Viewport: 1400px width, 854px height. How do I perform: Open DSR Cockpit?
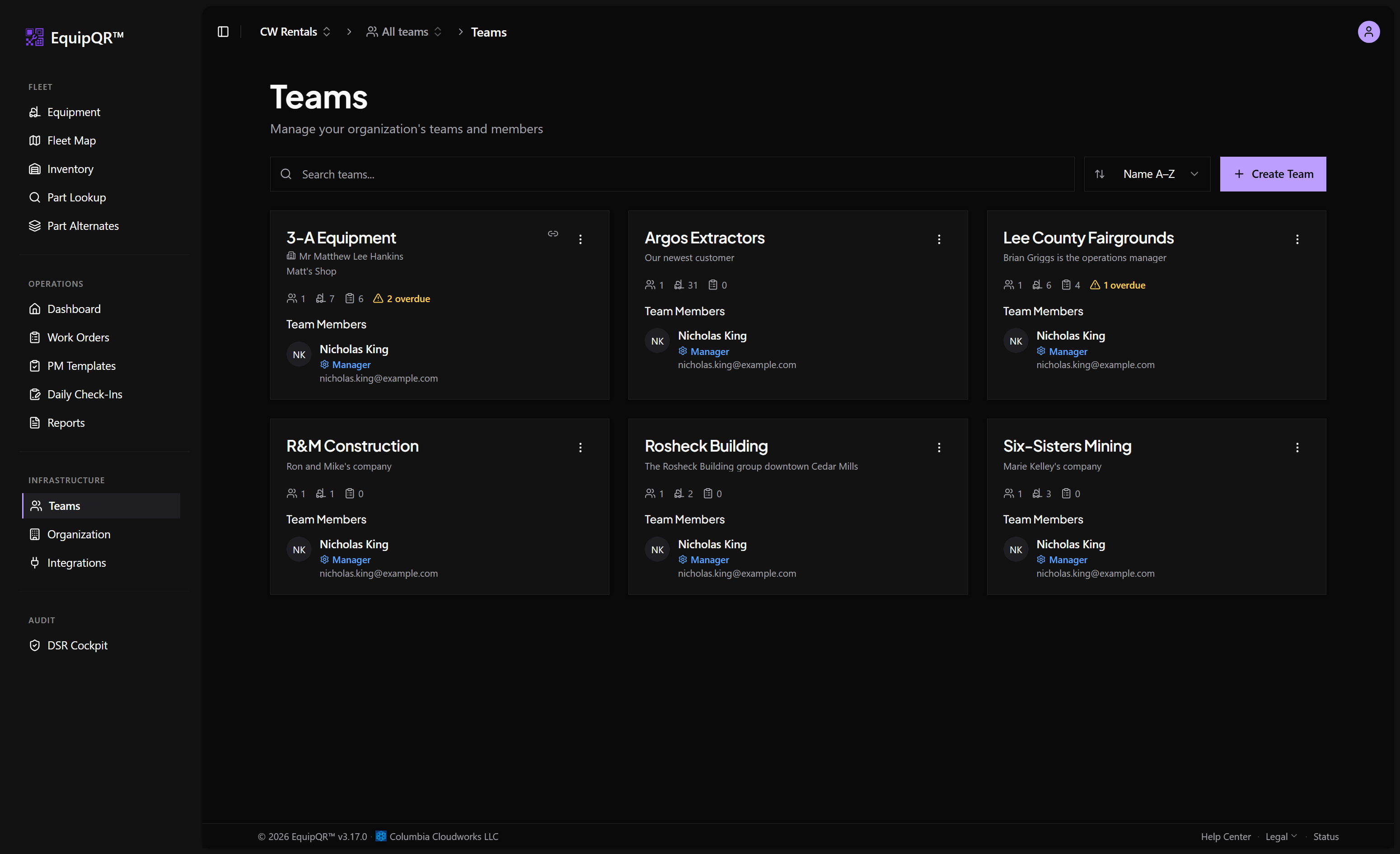coord(101,645)
